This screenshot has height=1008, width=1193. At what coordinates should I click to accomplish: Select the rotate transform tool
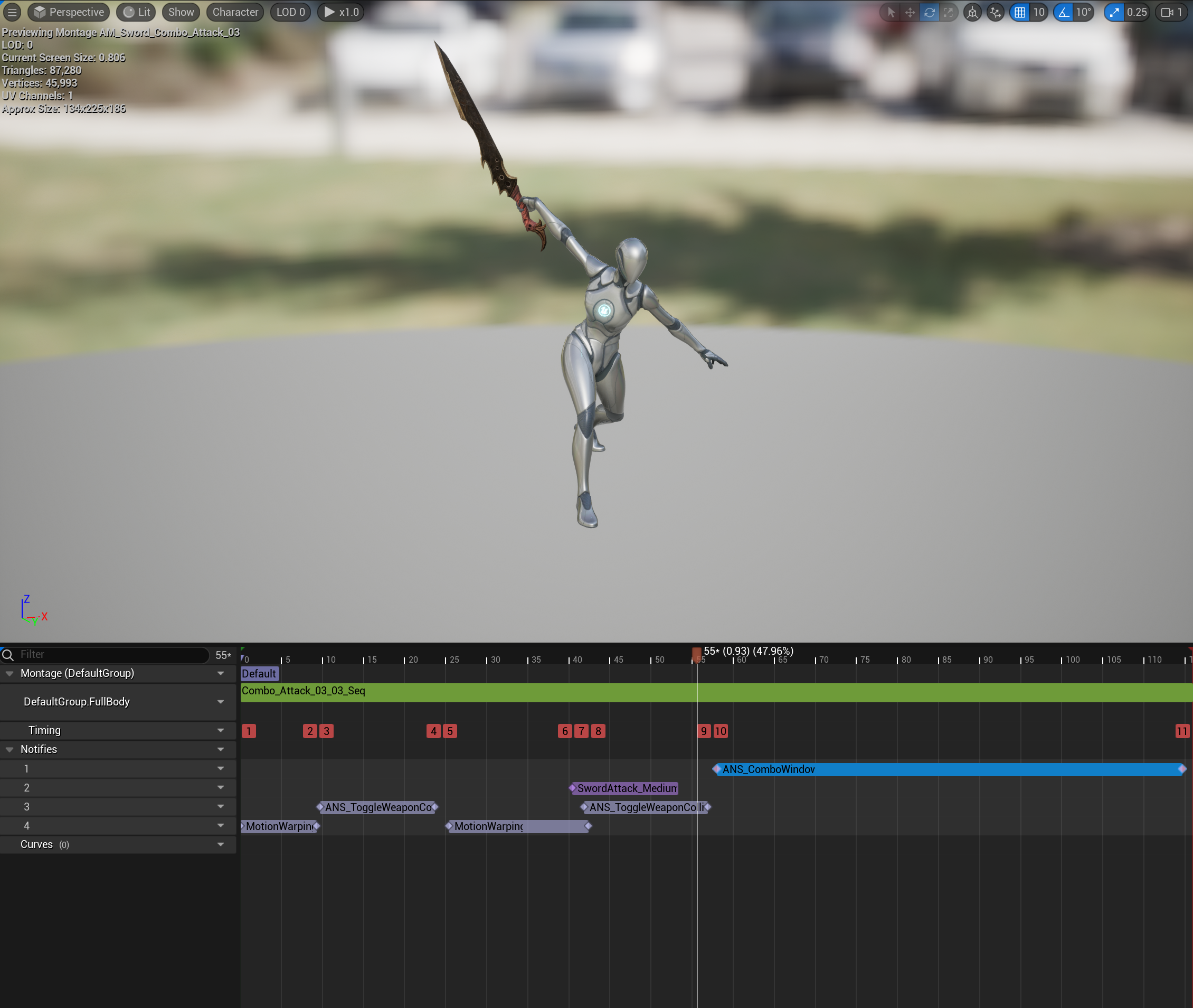tap(930, 12)
